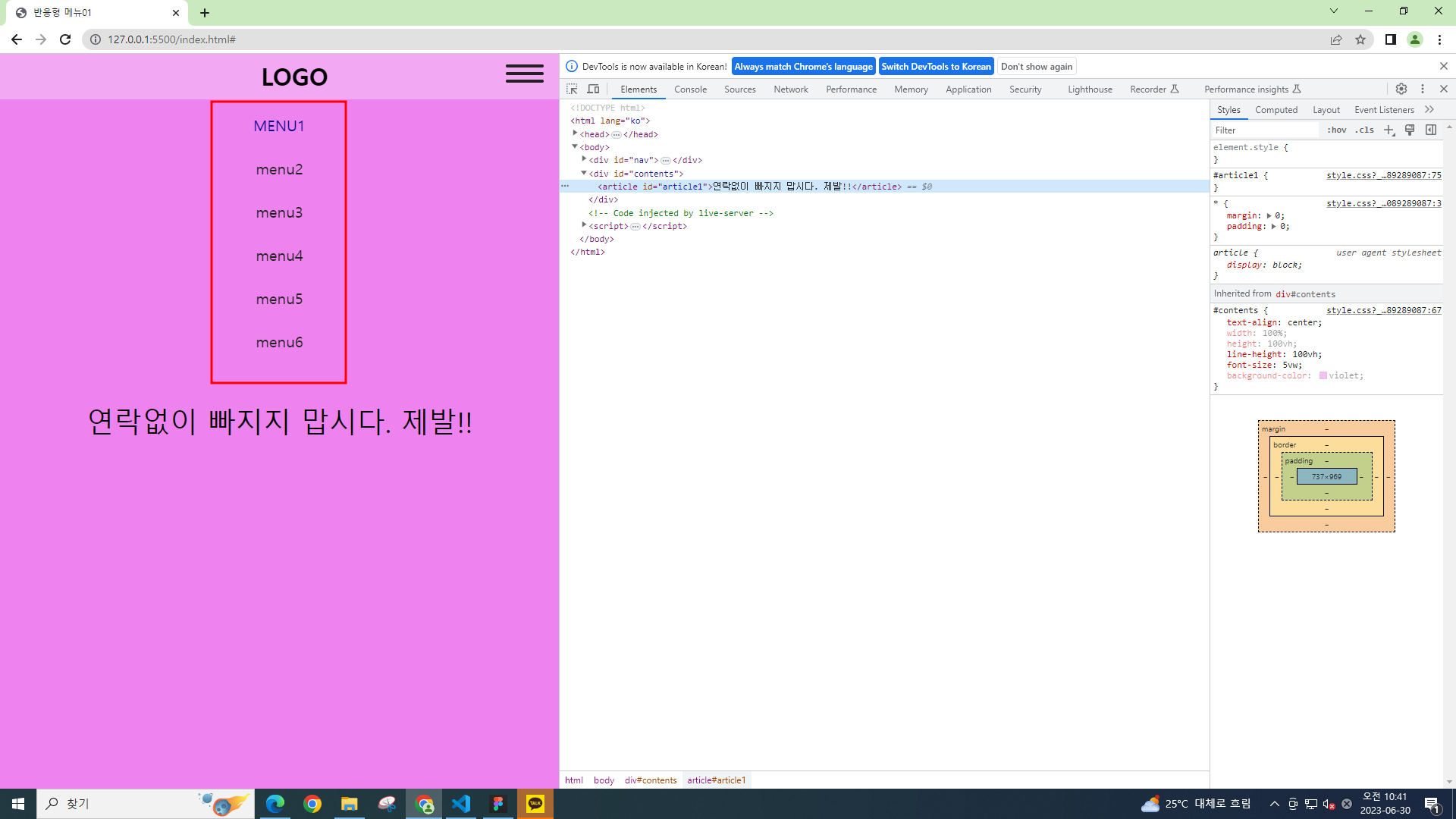The height and width of the screenshot is (819, 1456).
Task: Expand the head element node
Action: pos(575,133)
